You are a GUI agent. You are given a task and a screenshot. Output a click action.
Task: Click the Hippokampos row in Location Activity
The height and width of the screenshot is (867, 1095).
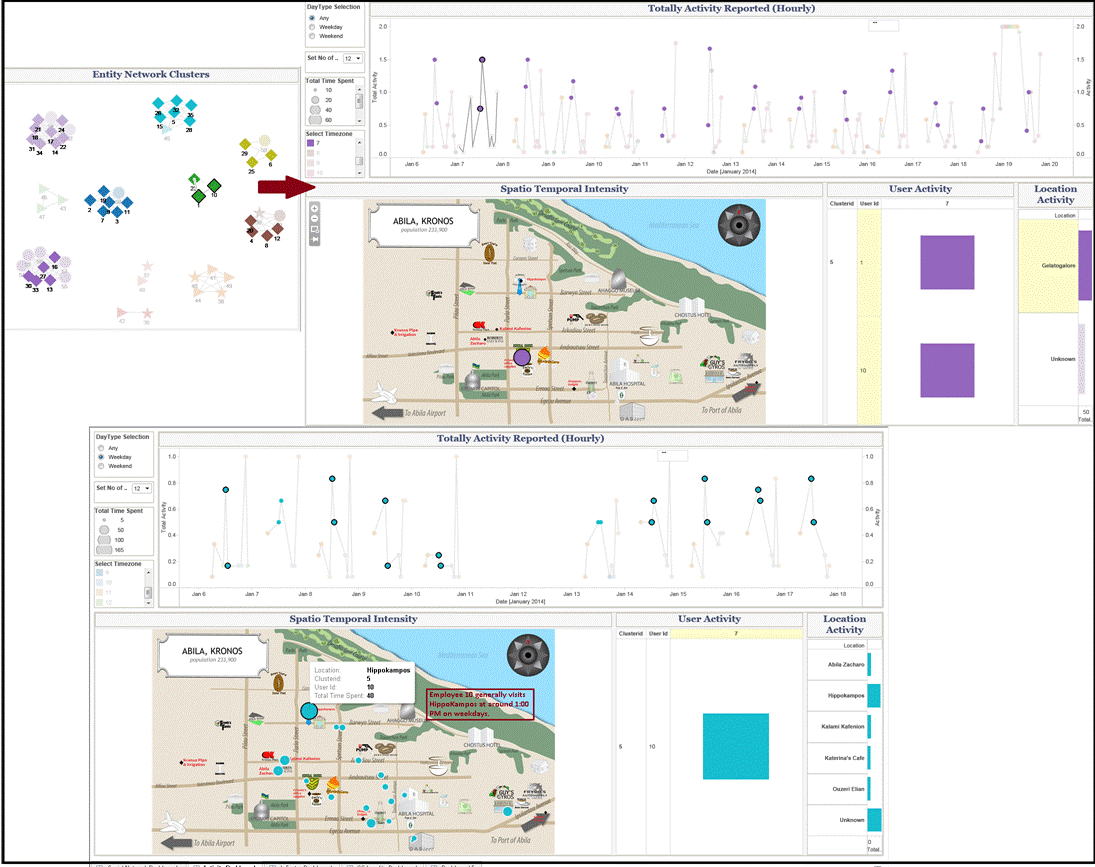(x=844, y=696)
